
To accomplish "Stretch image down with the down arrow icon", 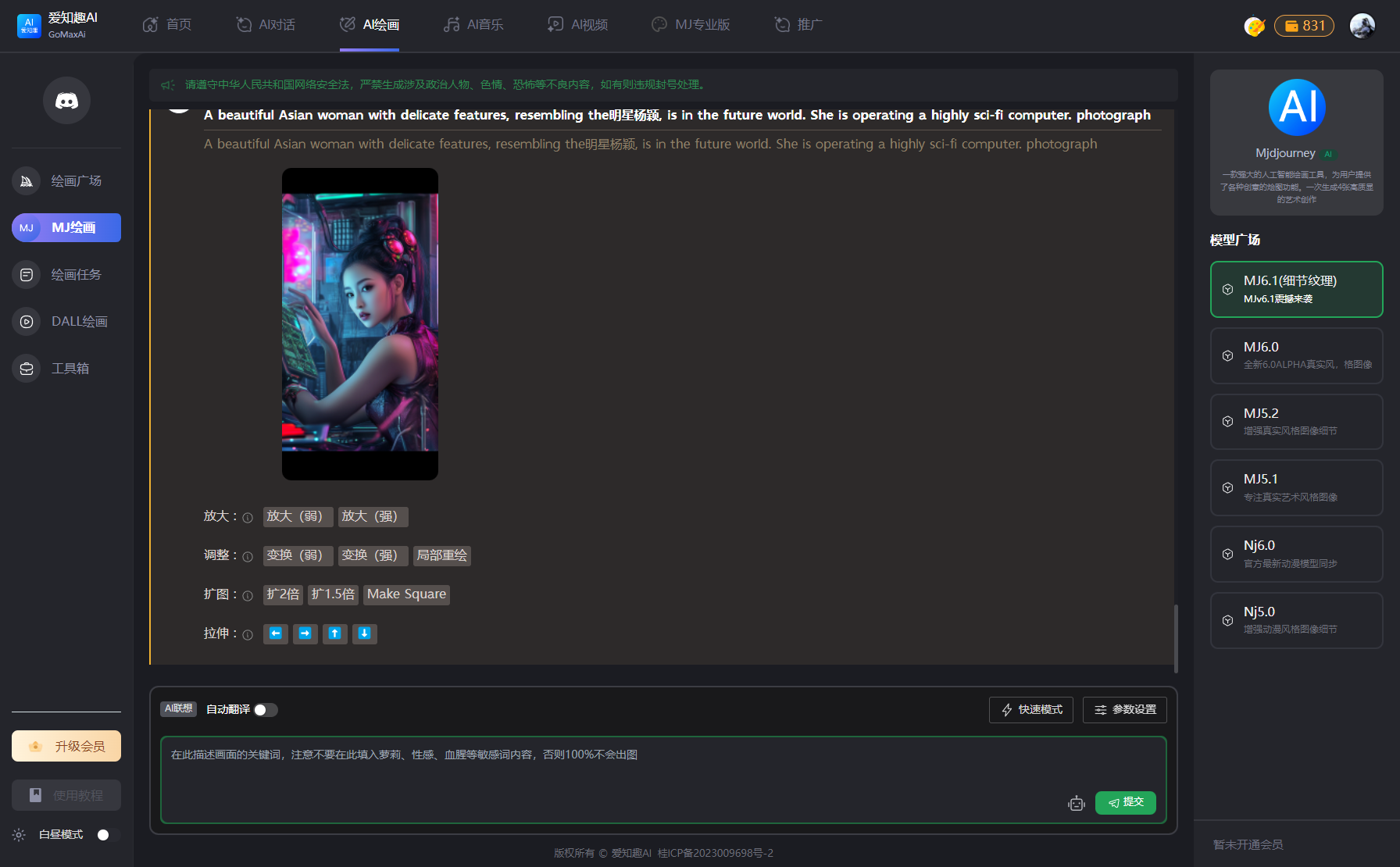I will point(365,634).
